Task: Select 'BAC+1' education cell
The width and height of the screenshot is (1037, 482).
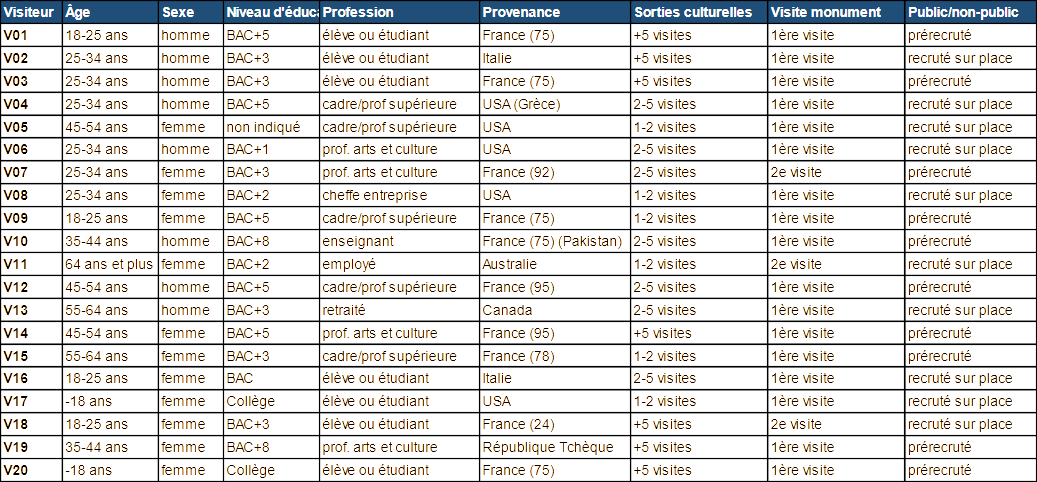Action: click(272, 150)
